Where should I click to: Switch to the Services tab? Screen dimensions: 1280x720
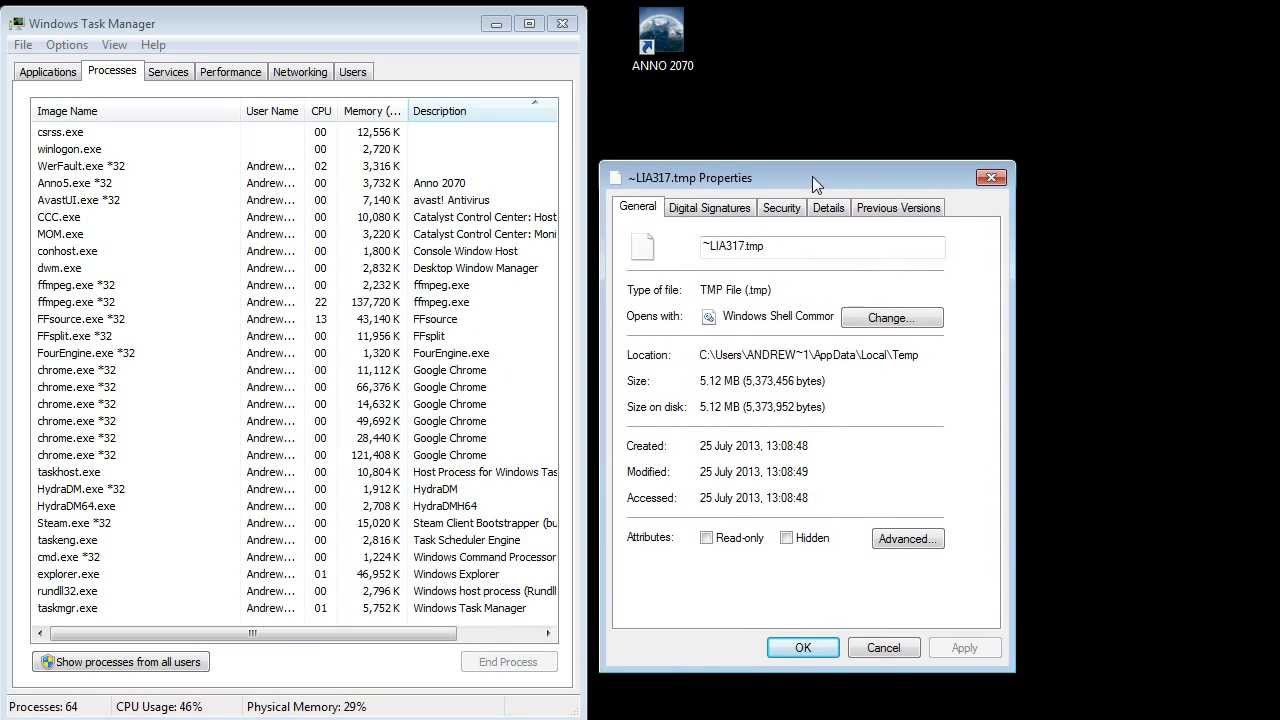pos(168,72)
